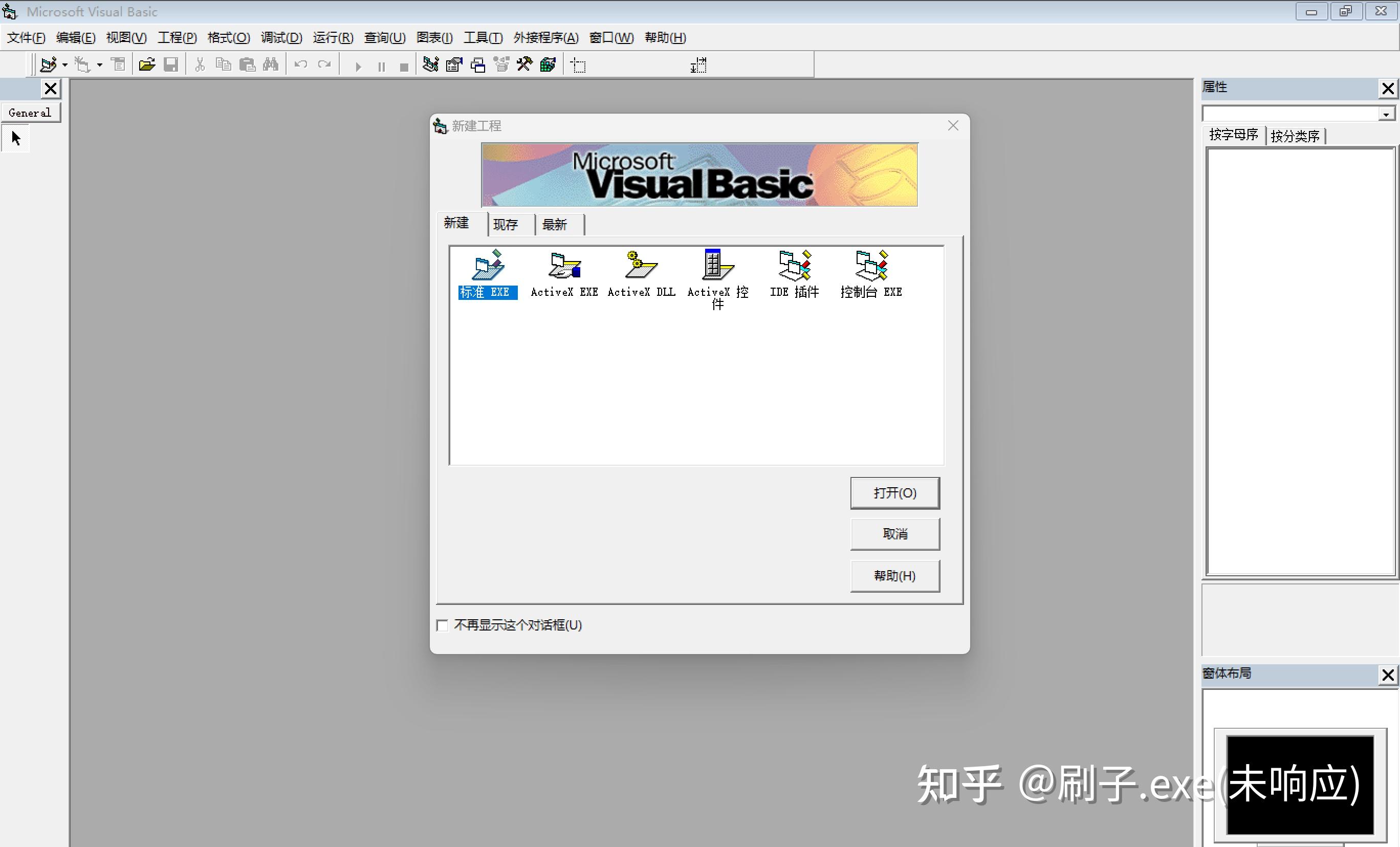Switch to the 按分类序 tab

(1296, 137)
